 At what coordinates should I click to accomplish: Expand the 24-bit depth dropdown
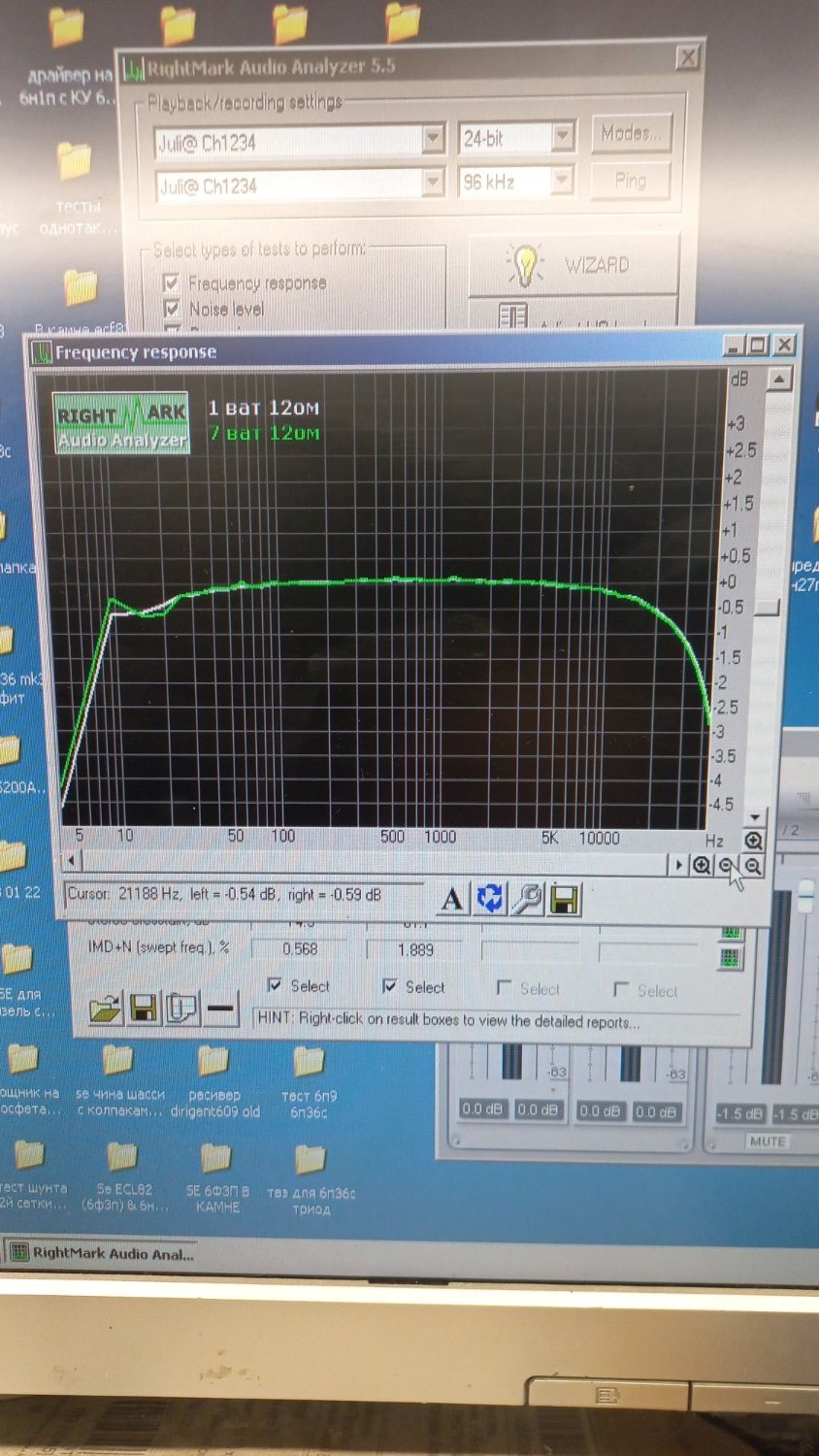click(x=563, y=137)
